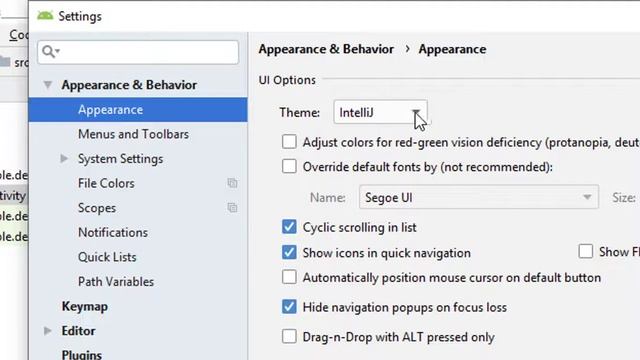Go to Notifications settings
Image resolution: width=640 pixels, height=360 pixels.
(x=113, y=232)
